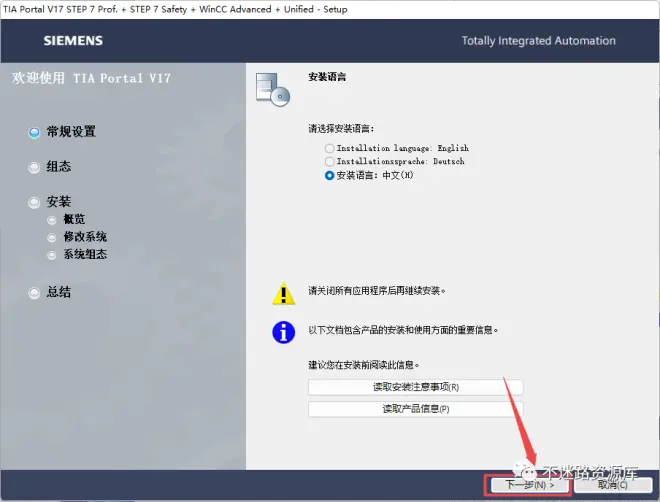
Task: Select the 概览 sub-step indicator
Action: 51,220
